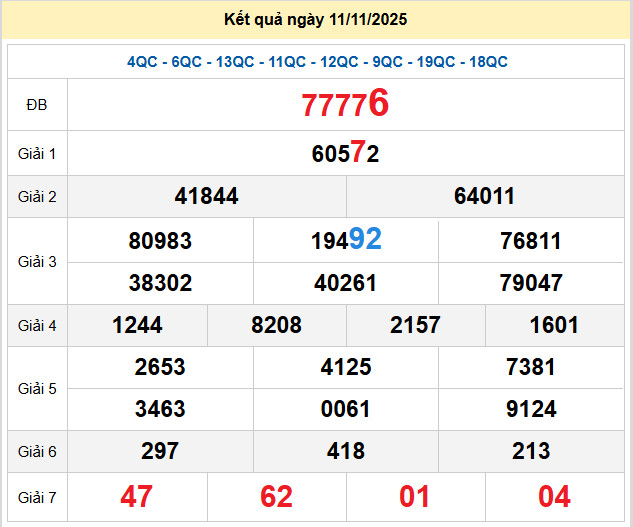Image resolution: width=633 pixels, height=527 pixels.
Task: Click the Giải 4 number 1601
Action: tap(554, 325)
